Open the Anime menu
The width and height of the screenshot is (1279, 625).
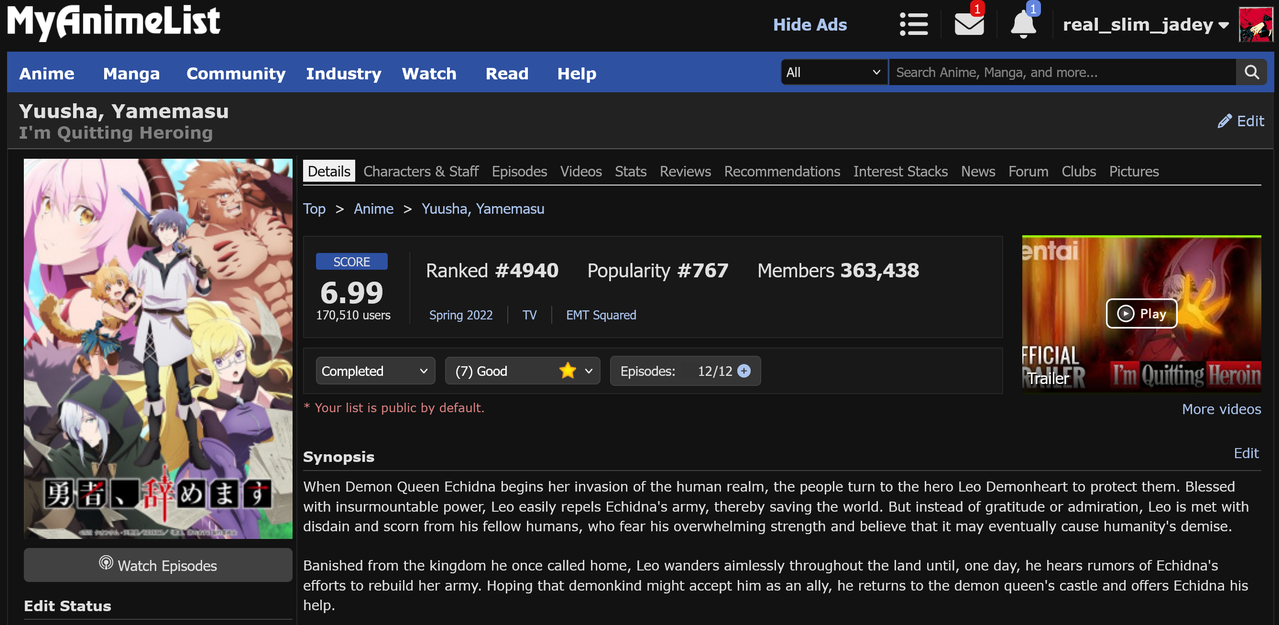(47, 73)
